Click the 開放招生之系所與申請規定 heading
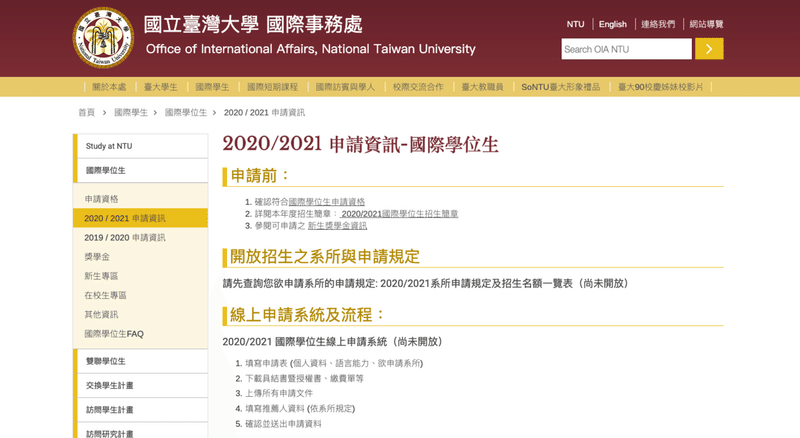Image resolution: width=800 pixels, height=438 pixels. 324,257
